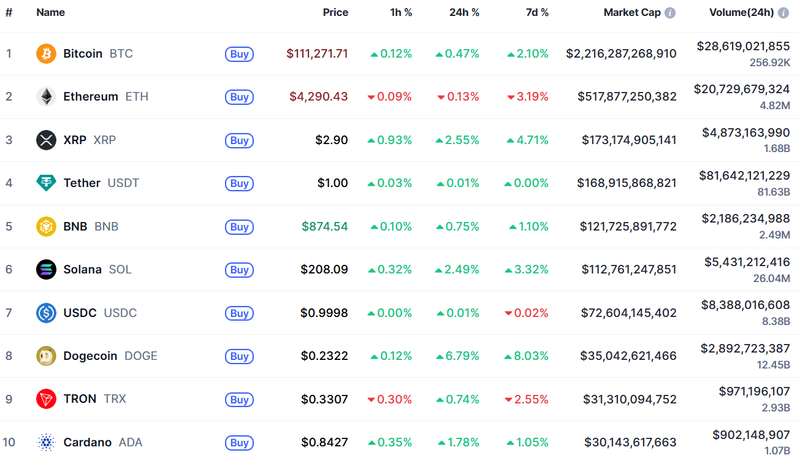The width and height of the screenshot is (800, 458).
Task: Click the TRON logo icon
Action: pos(46,399)
